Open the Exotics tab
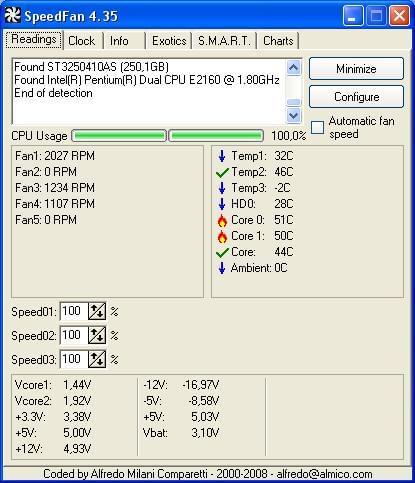Screen dimensions: 415x483 [x=169, y=41]
